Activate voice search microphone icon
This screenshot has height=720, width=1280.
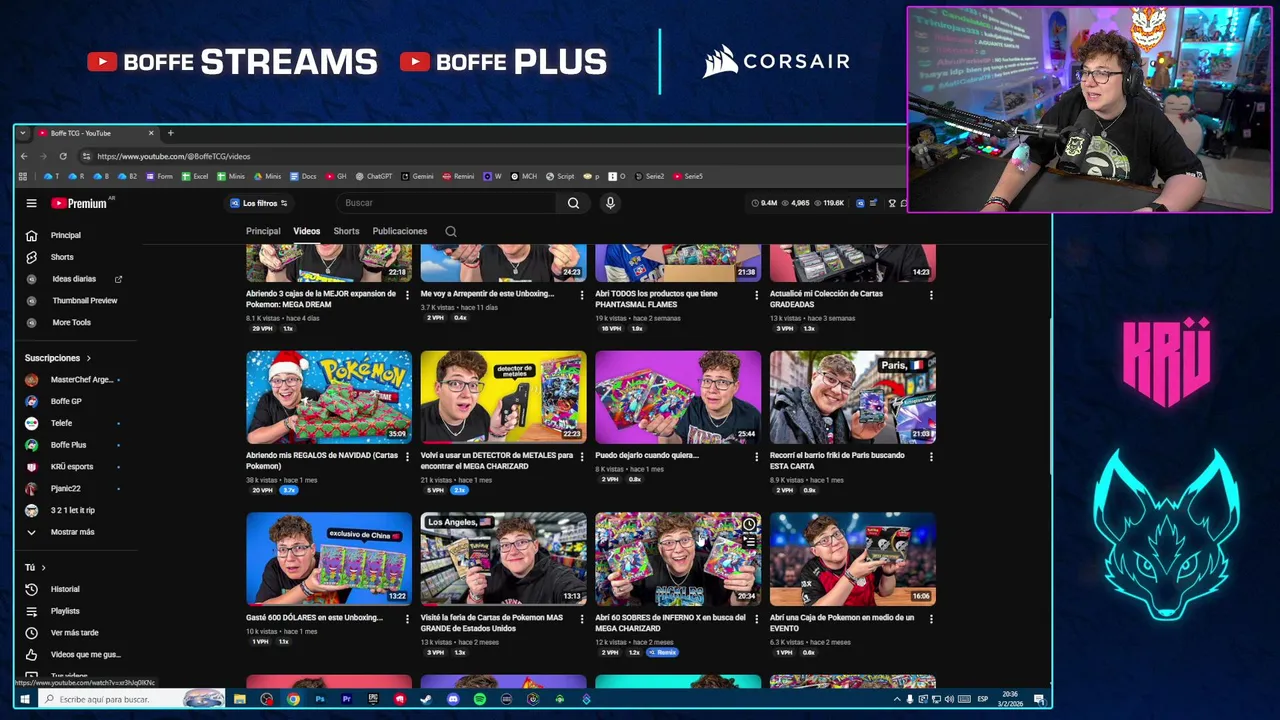click(x=610, y=203)
